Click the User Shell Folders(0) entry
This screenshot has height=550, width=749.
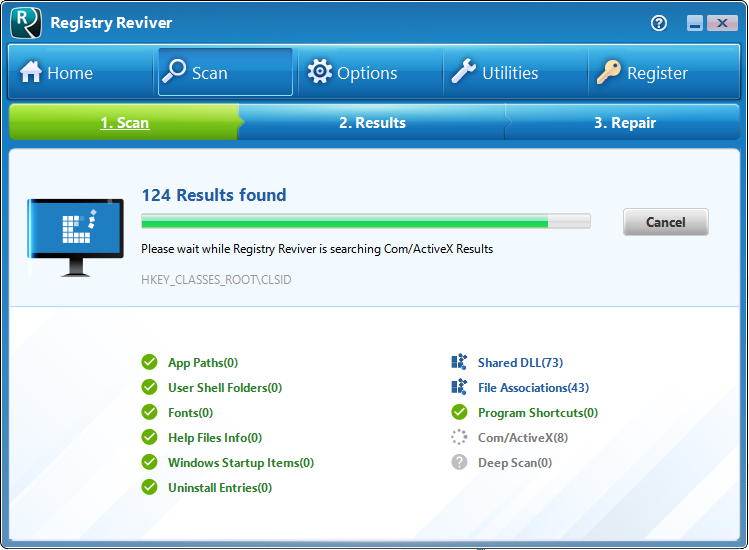click(225, 388)
